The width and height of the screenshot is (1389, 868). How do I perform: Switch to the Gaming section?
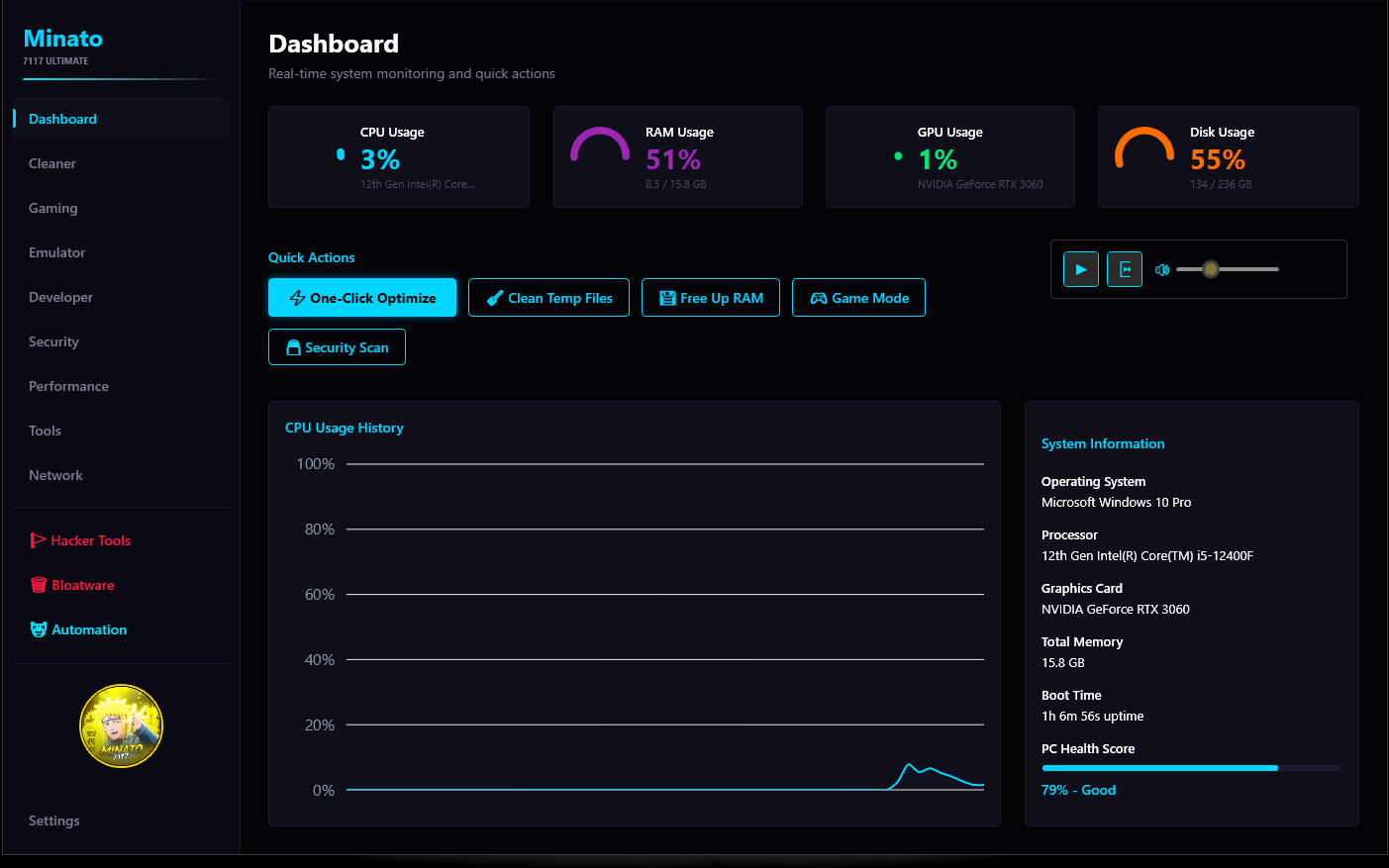point(52,208)
